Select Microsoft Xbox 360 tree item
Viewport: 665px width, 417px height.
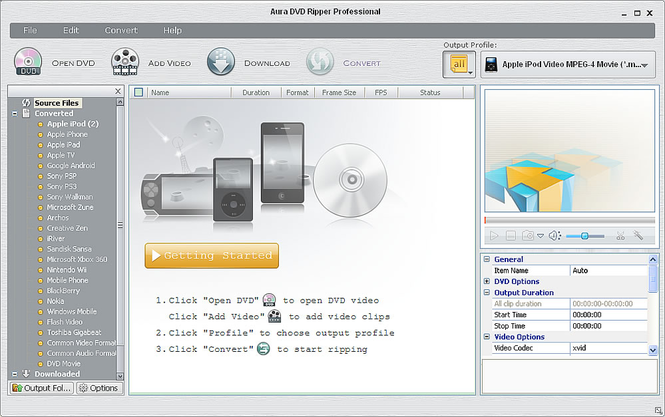click(x=77, y=260)
